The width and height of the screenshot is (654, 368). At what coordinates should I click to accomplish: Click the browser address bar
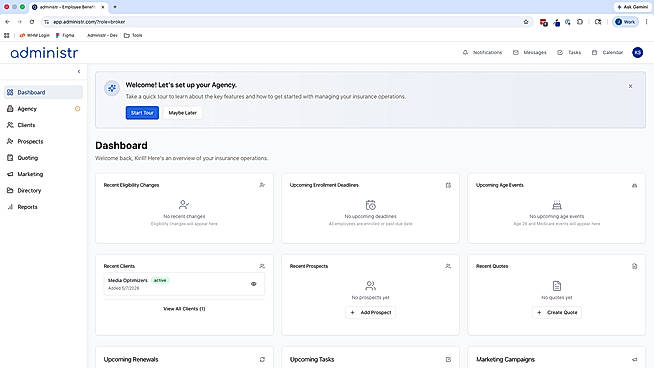pyautogui.click(x=284, y=22)
